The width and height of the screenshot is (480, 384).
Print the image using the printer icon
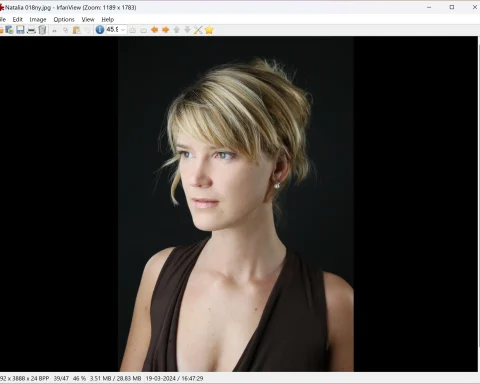pyautogui.click(x=31, y=30)
